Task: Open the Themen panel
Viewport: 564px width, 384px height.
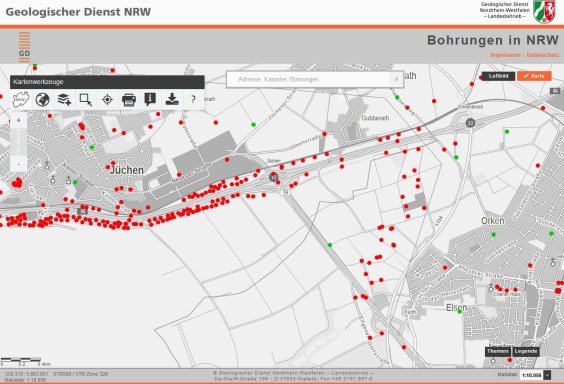Action: point(498,351)
